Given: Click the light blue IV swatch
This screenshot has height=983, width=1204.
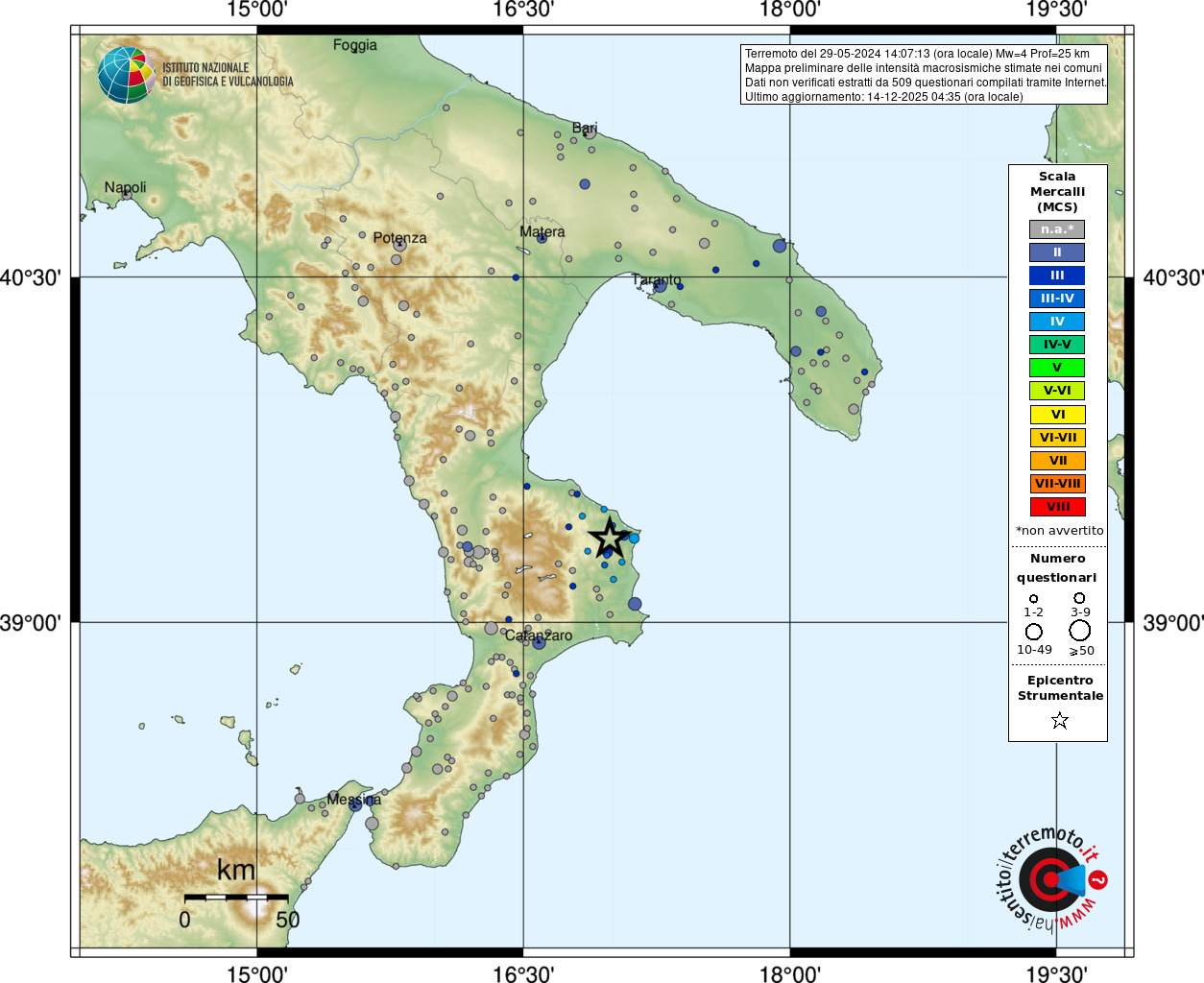Looking at the screenshot, I should 1057,322.
